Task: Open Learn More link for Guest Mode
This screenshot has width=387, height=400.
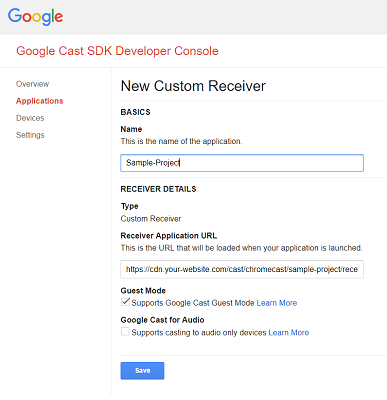Action: coord(277,303)
